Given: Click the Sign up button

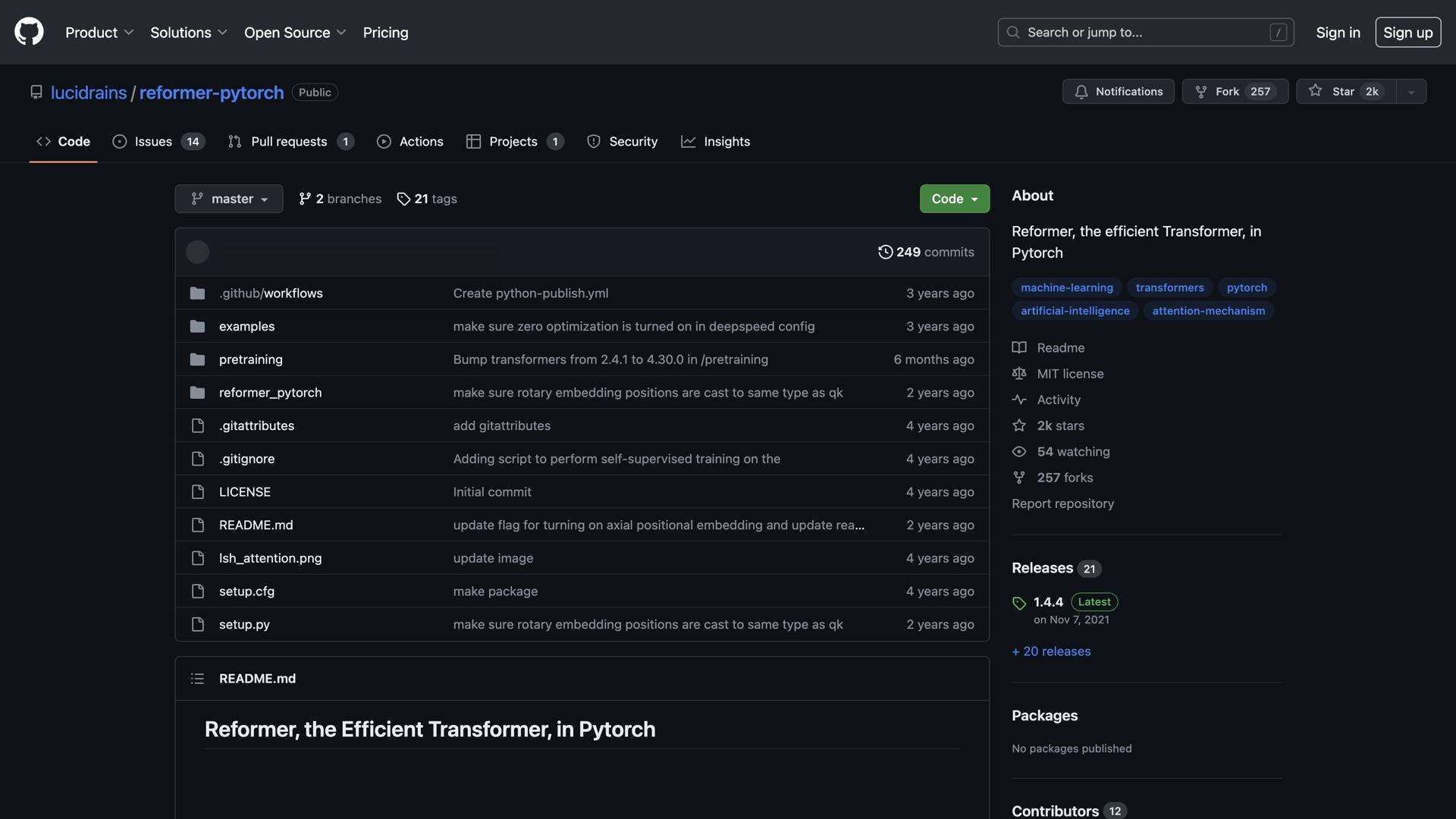Looking at the screenshot, I should click(x=1407, y=33).
